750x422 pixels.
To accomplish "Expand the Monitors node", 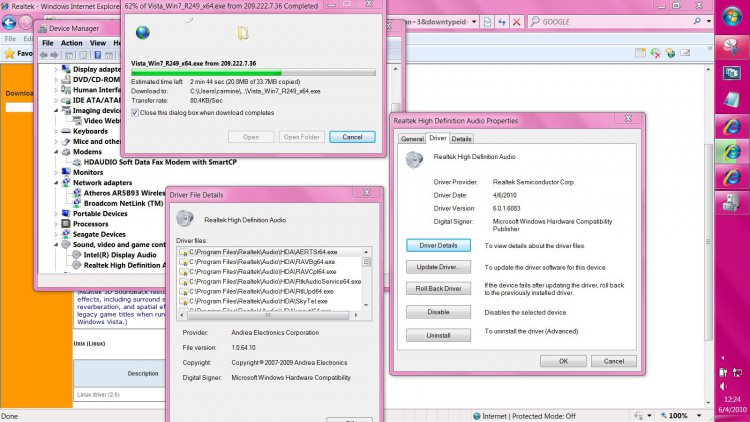I will (x=56, y=173).
